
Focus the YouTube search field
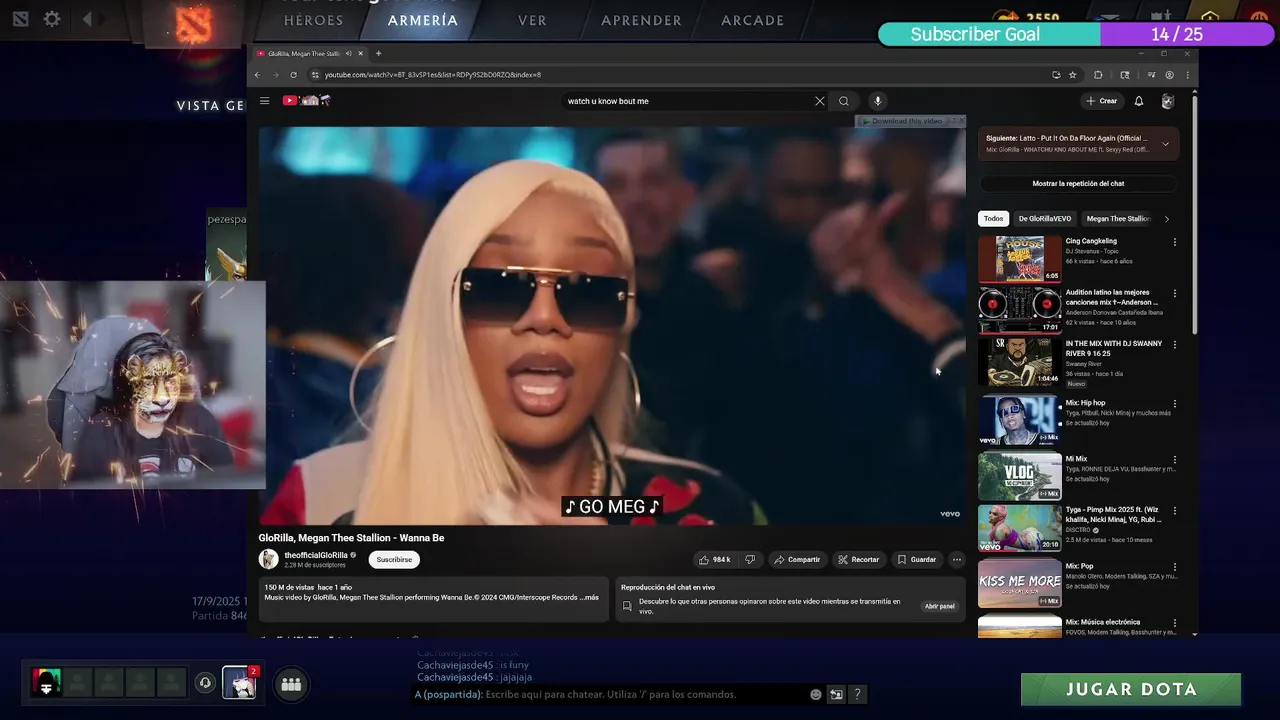pos(688,101)
